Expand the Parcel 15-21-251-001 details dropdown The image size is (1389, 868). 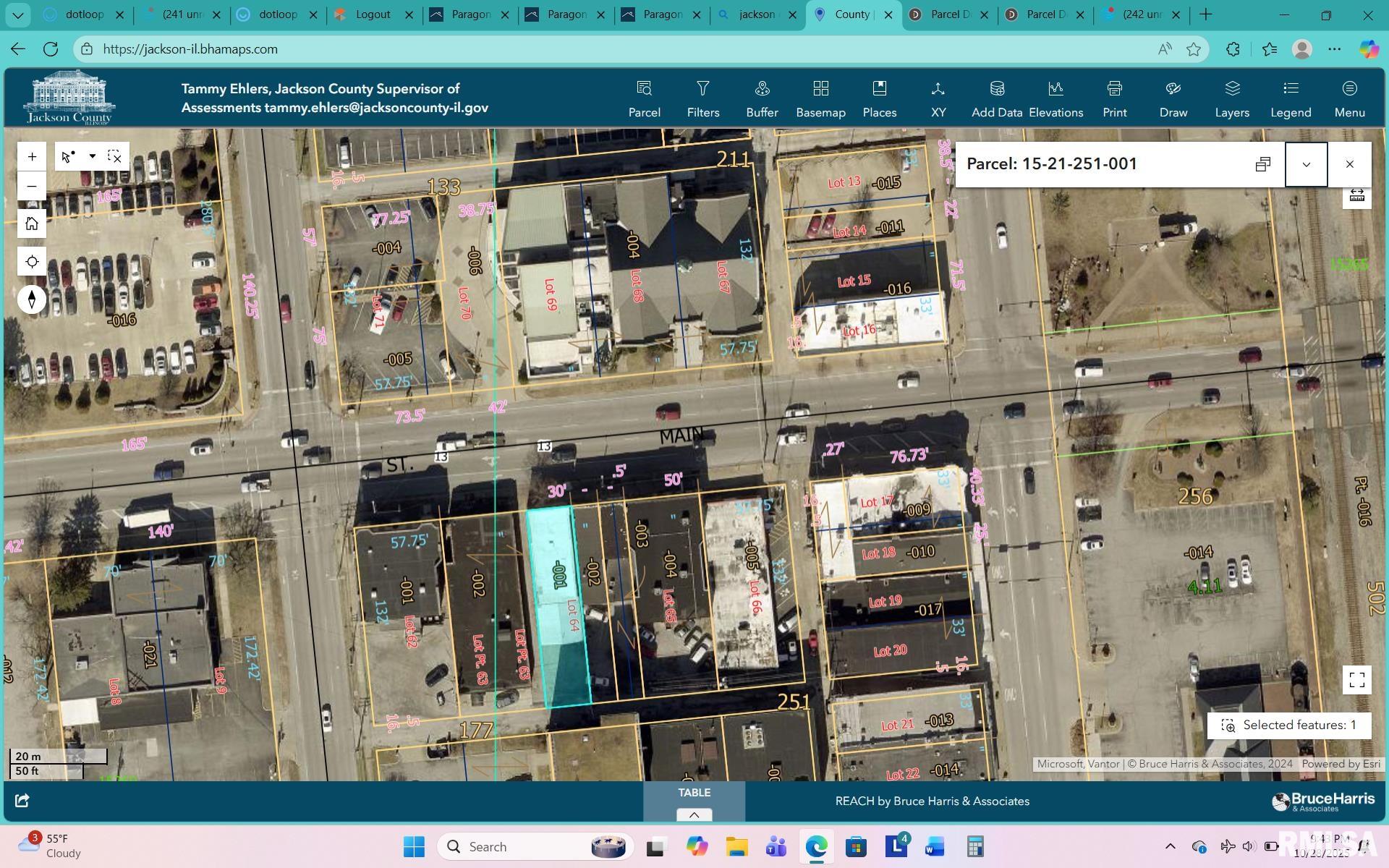(1307, 163)
